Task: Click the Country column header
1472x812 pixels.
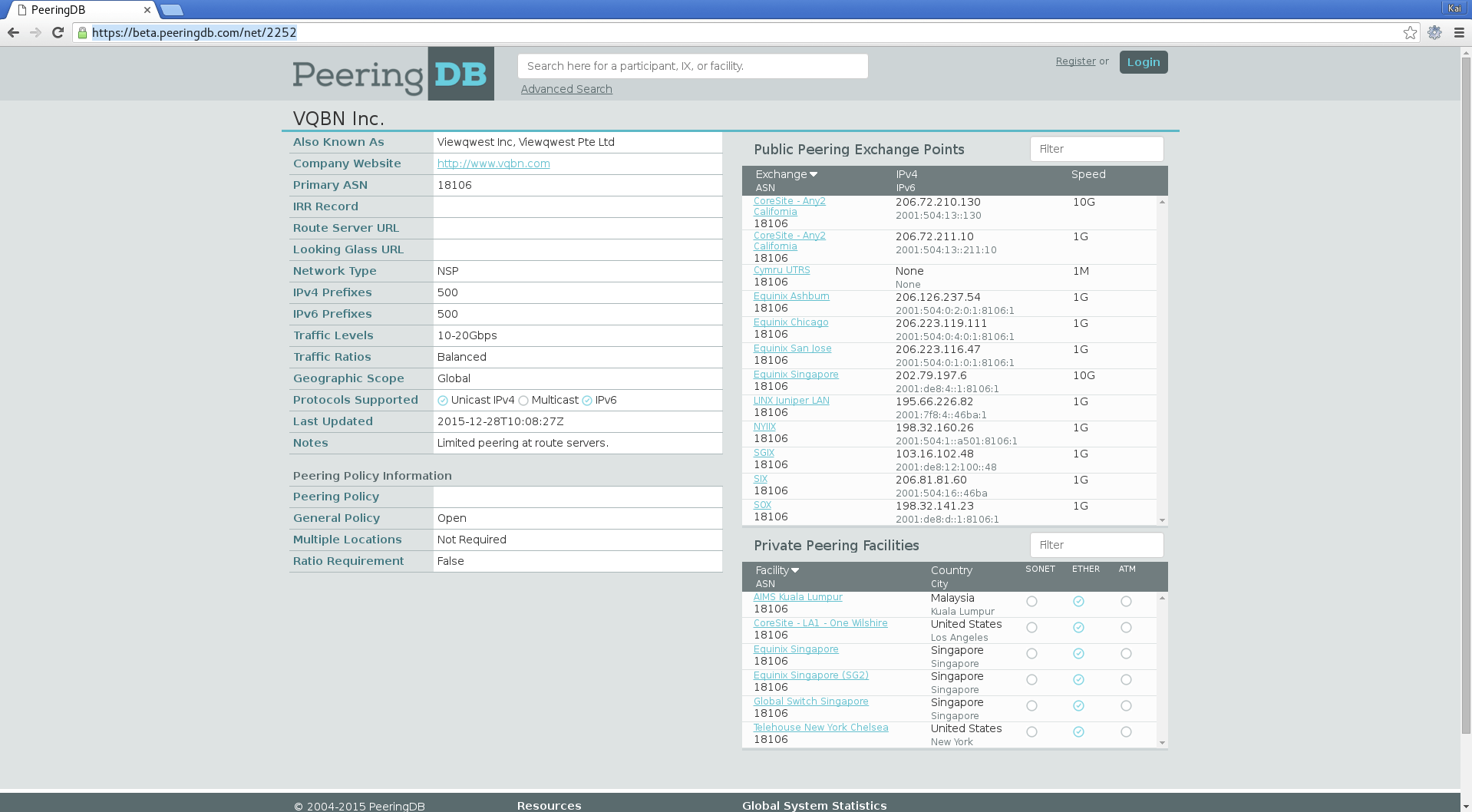Action: click(x=951, y=570)
